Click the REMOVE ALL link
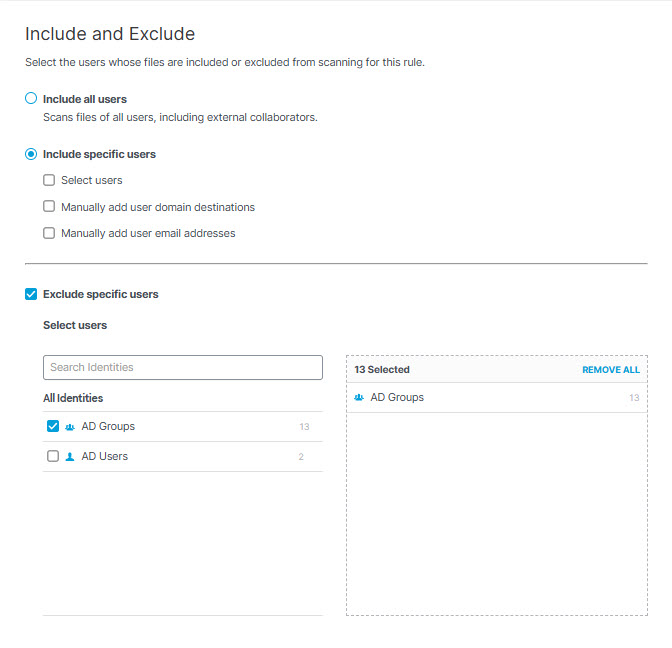Screen dimensions: 672x648 click(610, 370)
